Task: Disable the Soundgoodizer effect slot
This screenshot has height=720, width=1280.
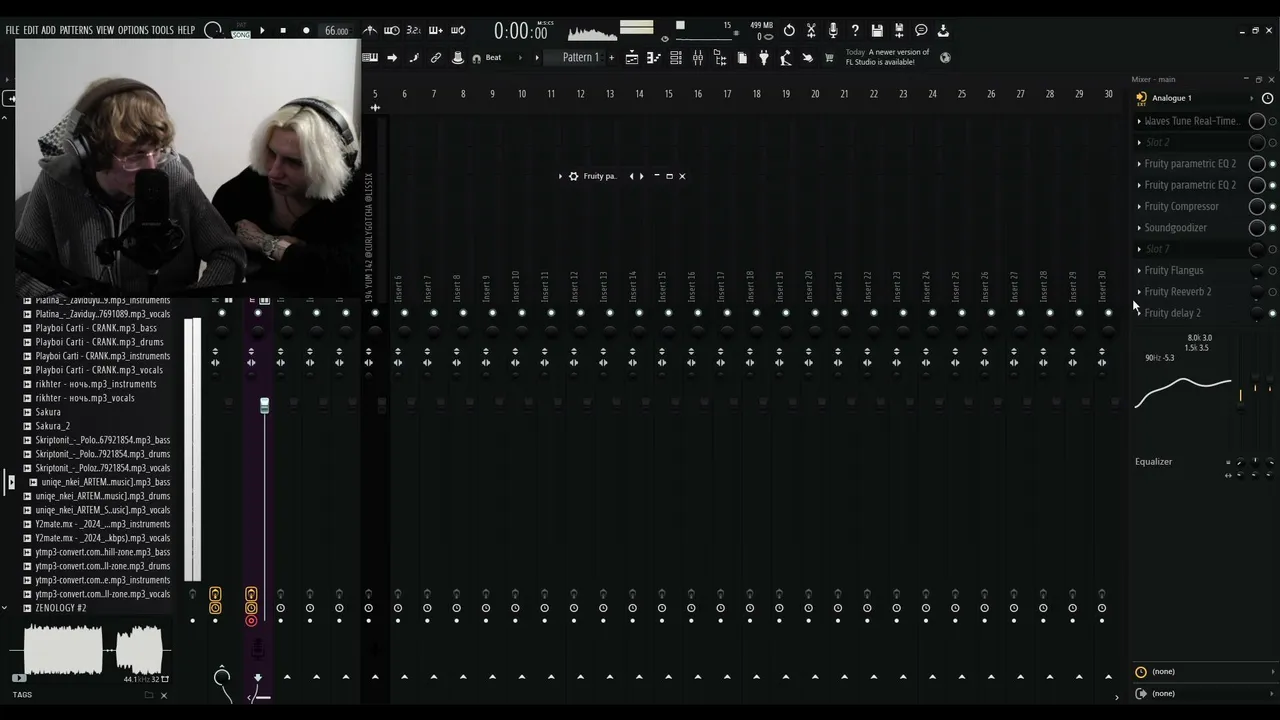Action: tap(1273, 228)
